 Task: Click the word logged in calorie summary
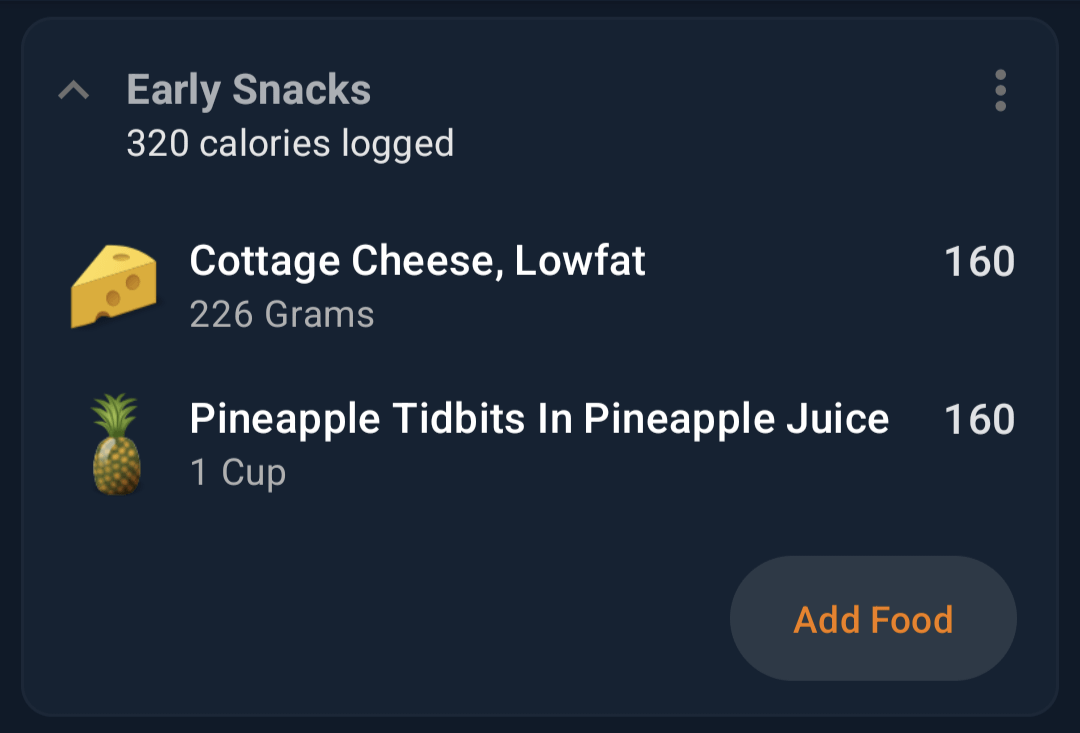397,144
